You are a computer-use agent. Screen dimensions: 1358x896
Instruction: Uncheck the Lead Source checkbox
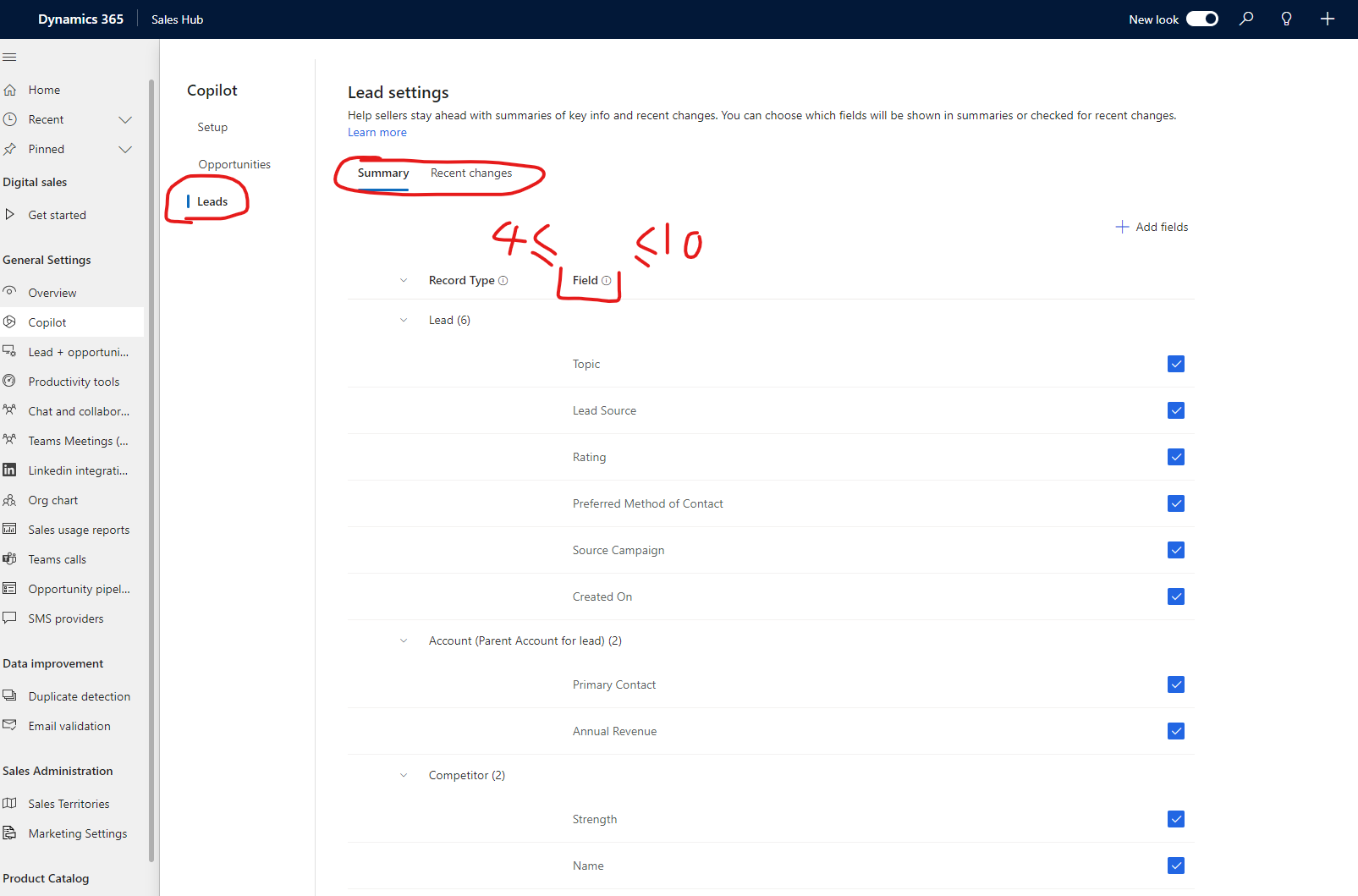[x=1176, y=410]
